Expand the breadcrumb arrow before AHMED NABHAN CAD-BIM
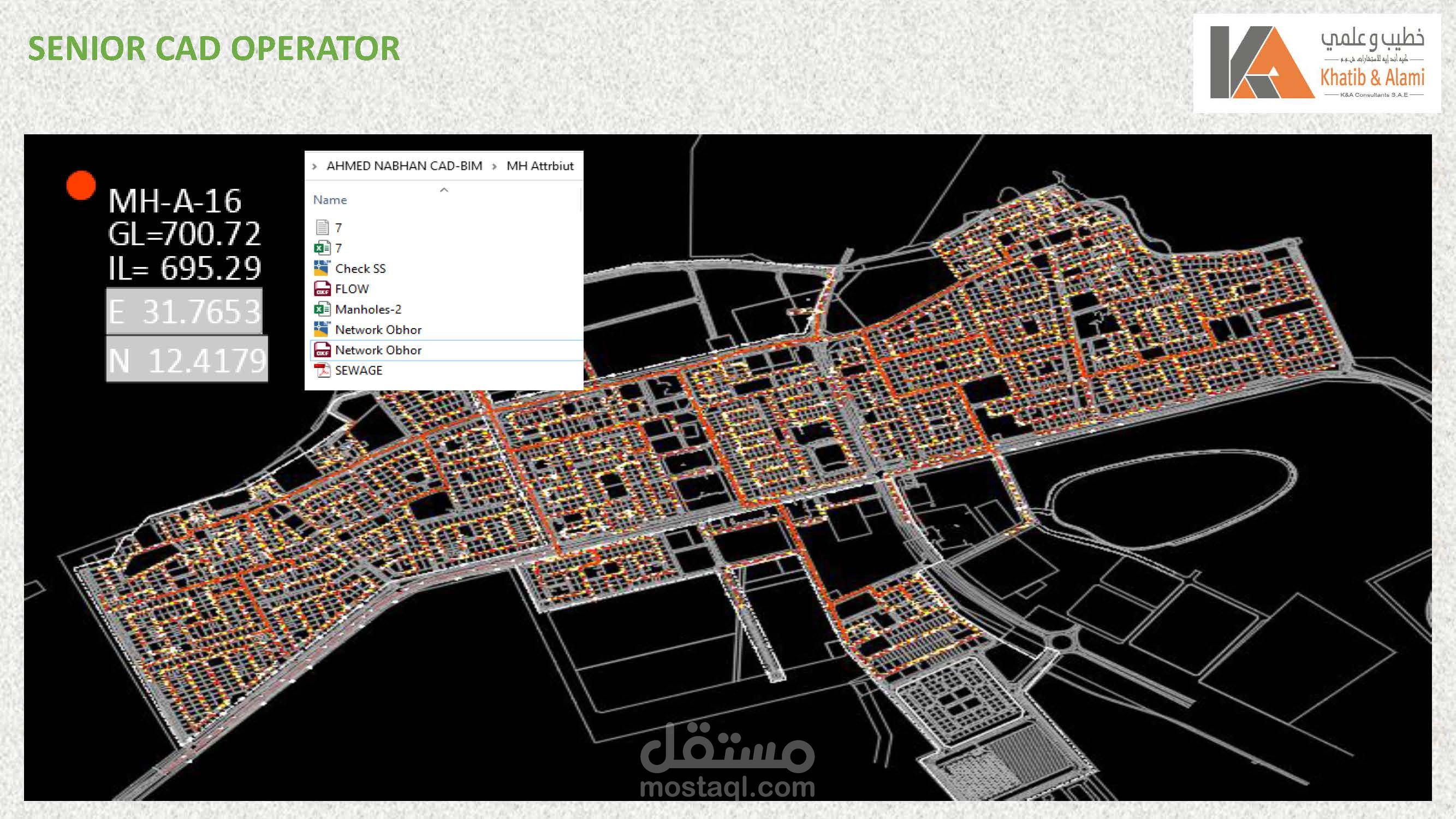The image size is (1456, 819). [314, 165]
